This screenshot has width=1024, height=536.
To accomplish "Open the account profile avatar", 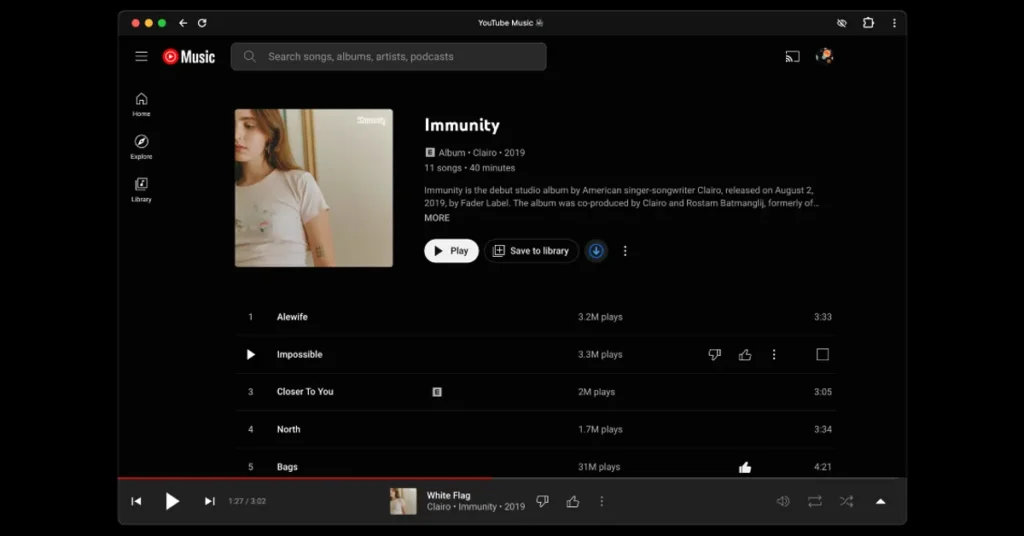I will click(x=825, y=56).
